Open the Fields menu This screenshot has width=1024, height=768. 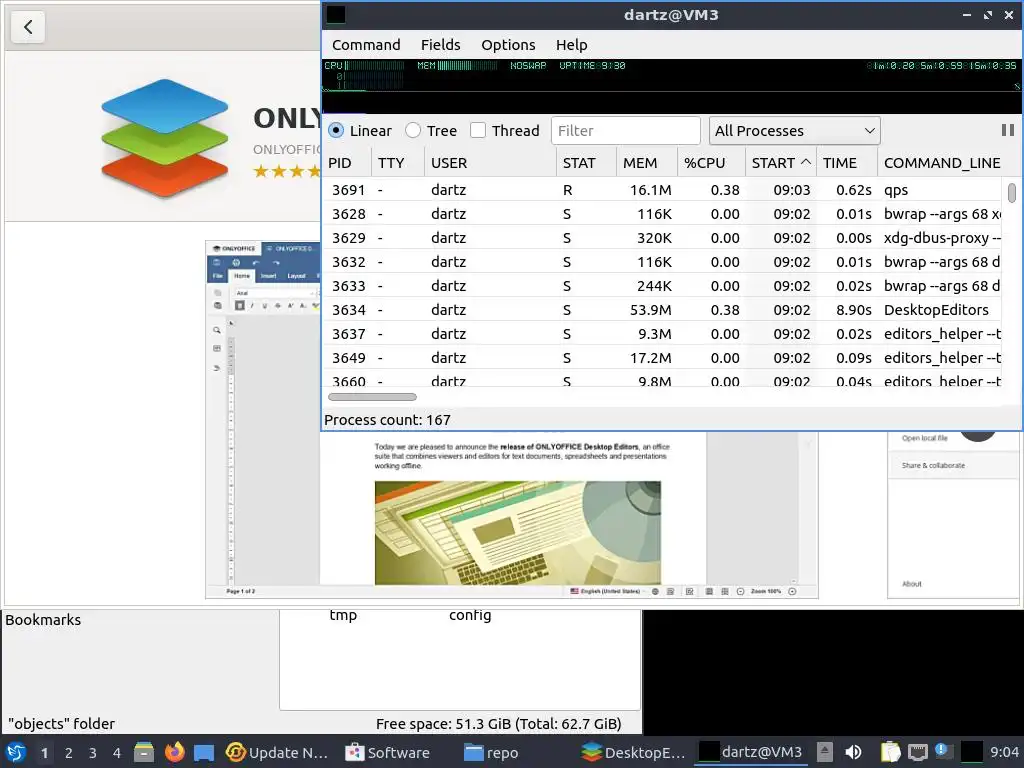click(440, 45)
